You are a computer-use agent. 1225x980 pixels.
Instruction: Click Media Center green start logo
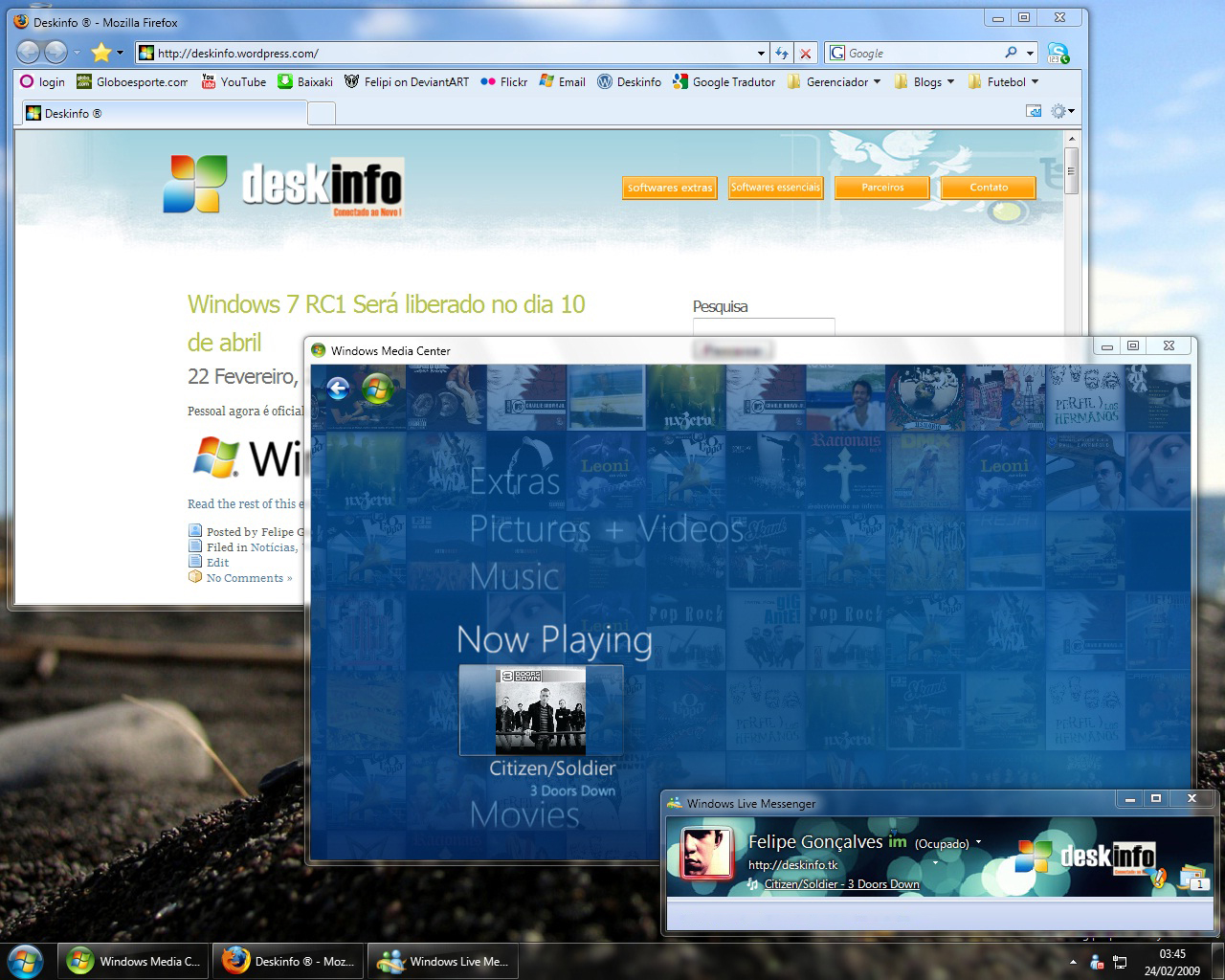click(378, 389)
